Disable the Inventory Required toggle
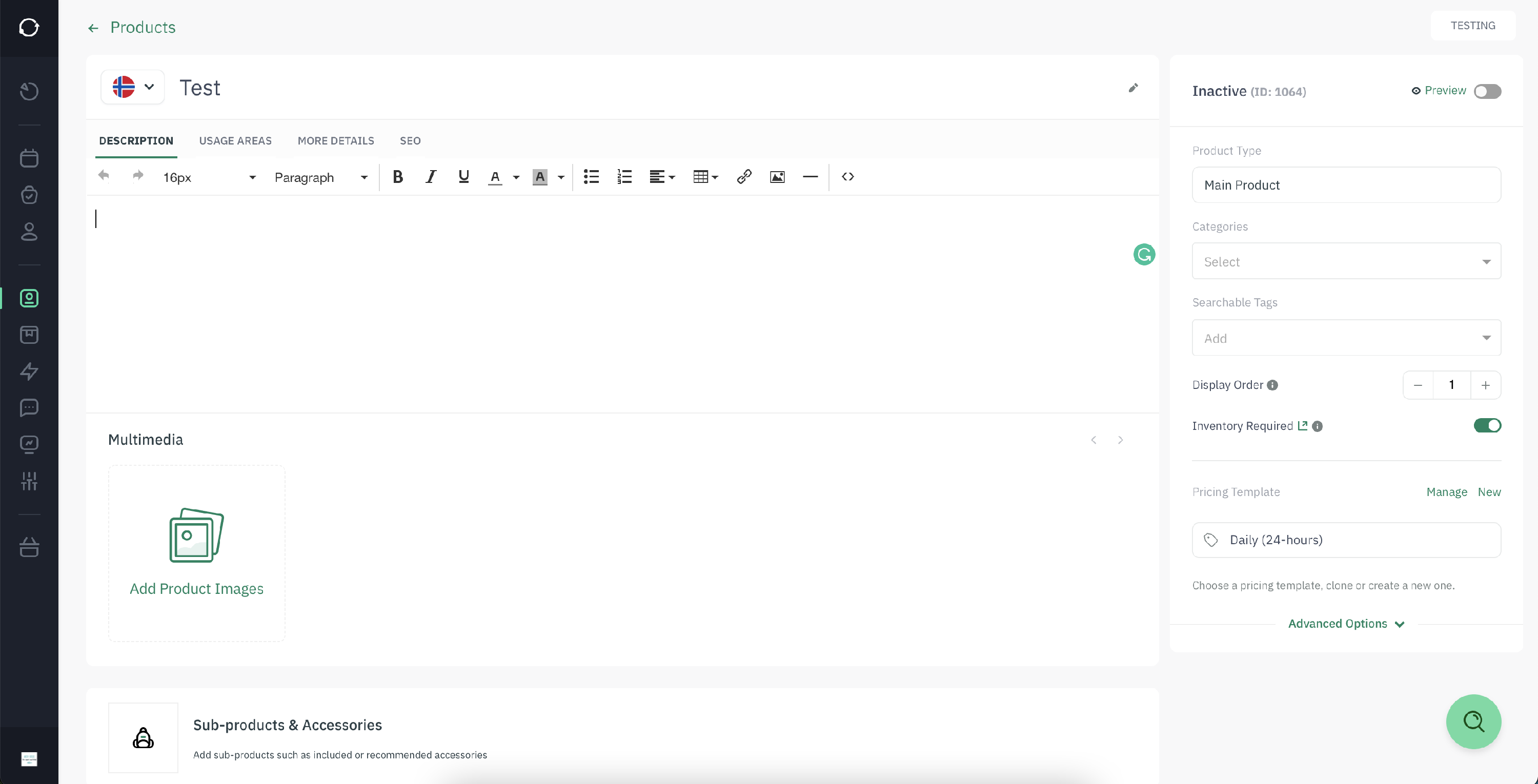The image size is (1538, 784). point(1487,425)
